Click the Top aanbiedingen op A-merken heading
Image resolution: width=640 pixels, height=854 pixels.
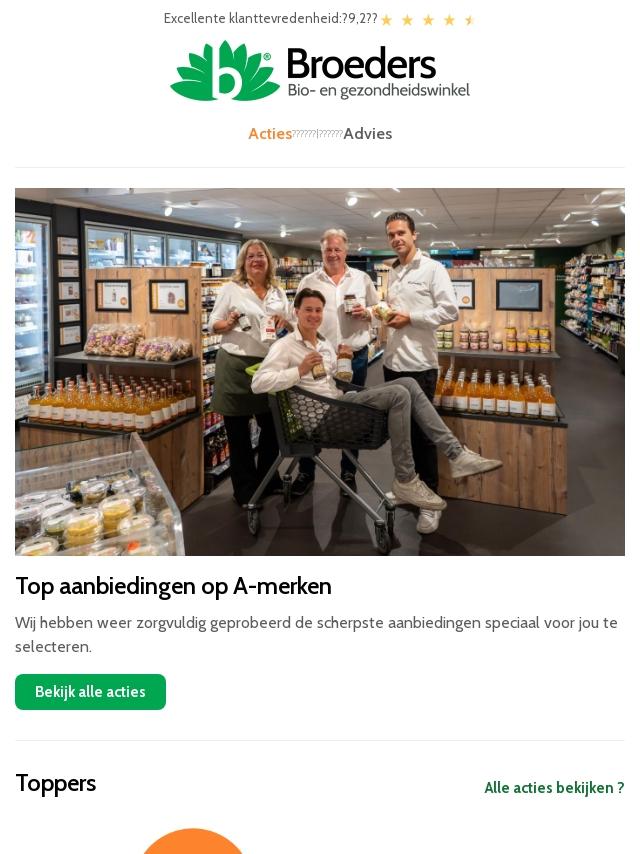pos(173,587)
